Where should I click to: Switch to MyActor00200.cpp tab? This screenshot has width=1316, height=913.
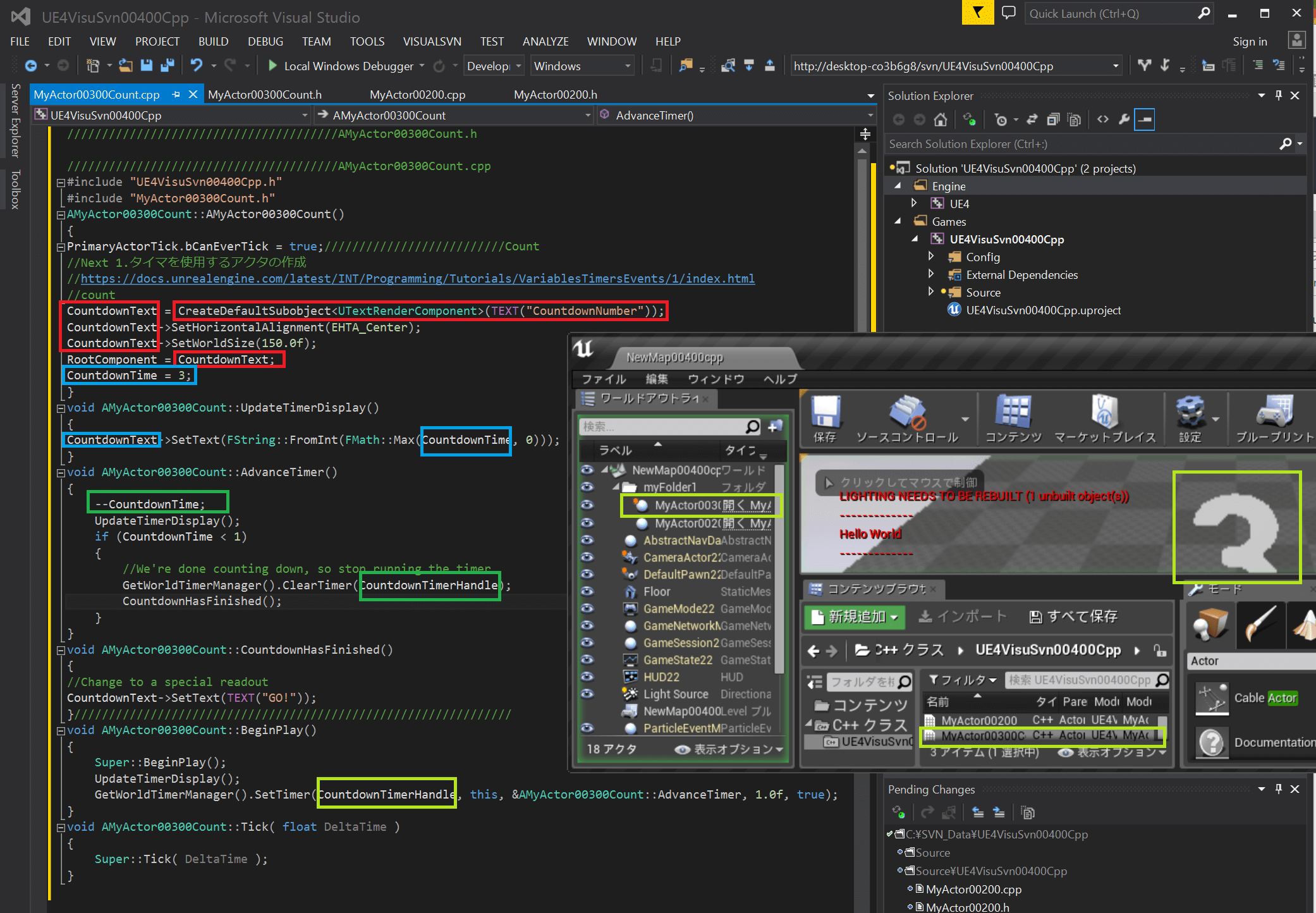tap(417, 94)
